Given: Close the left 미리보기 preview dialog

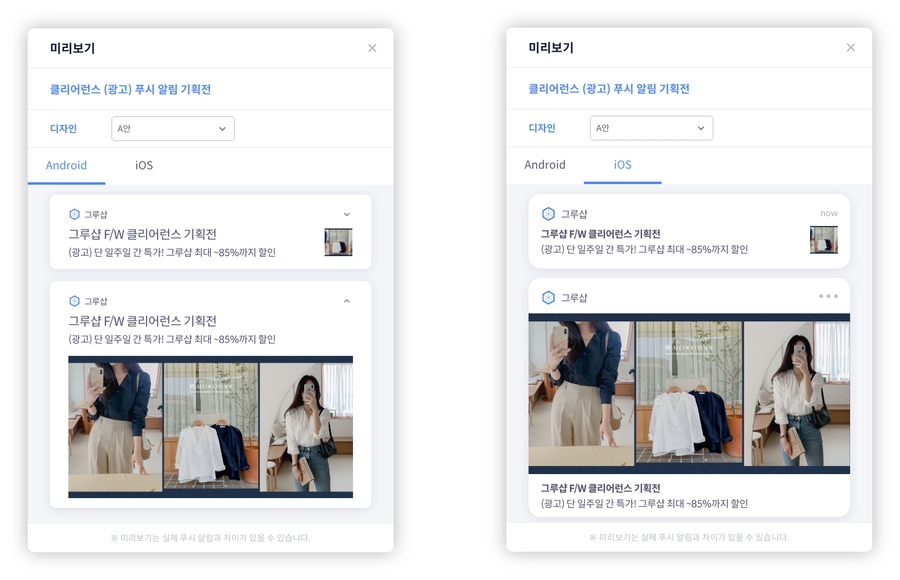Looking at the screenshot, I should pos(372,48).
